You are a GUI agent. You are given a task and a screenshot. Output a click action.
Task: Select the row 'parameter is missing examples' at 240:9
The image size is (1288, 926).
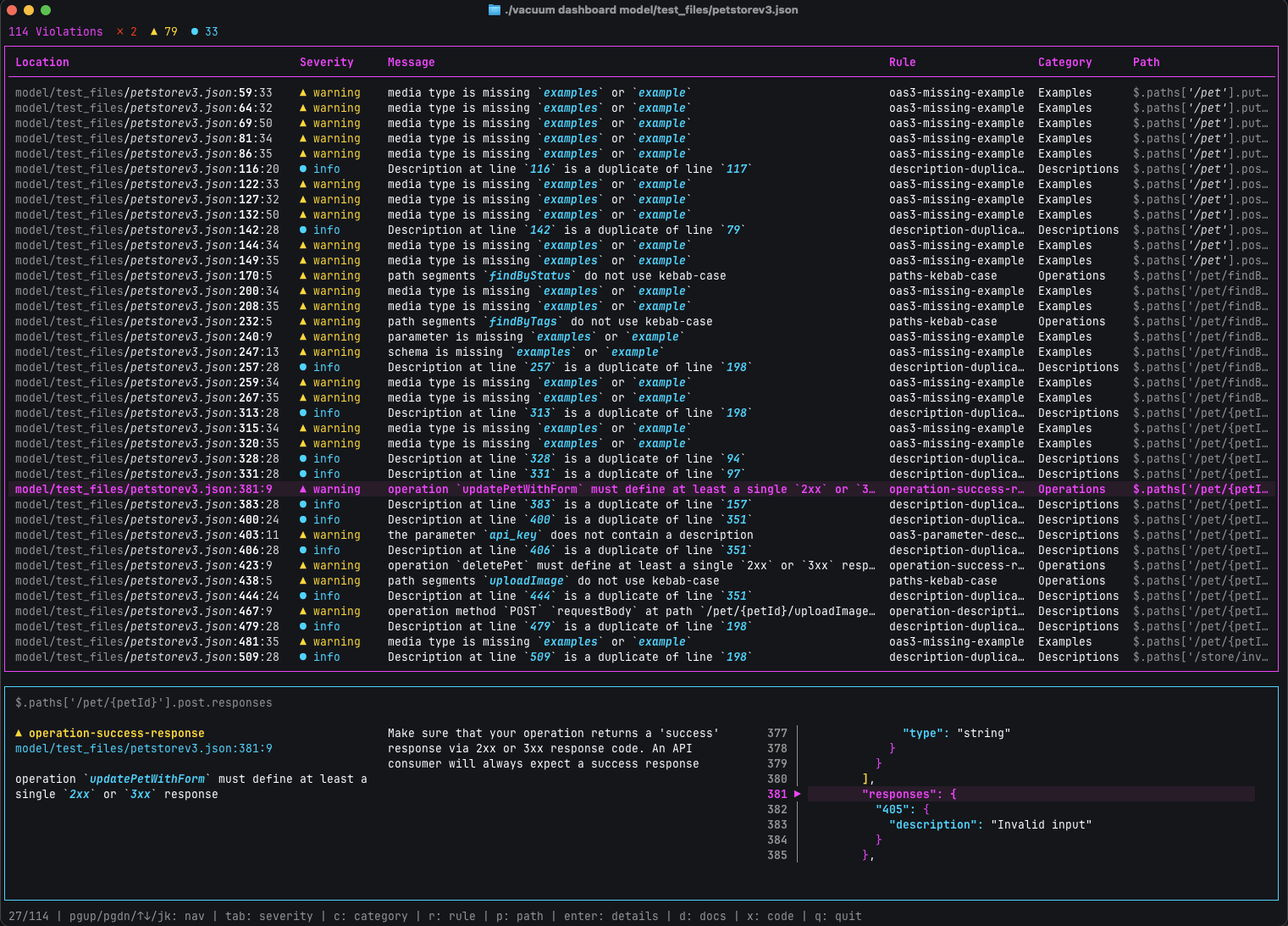click(x=642, y=337)
